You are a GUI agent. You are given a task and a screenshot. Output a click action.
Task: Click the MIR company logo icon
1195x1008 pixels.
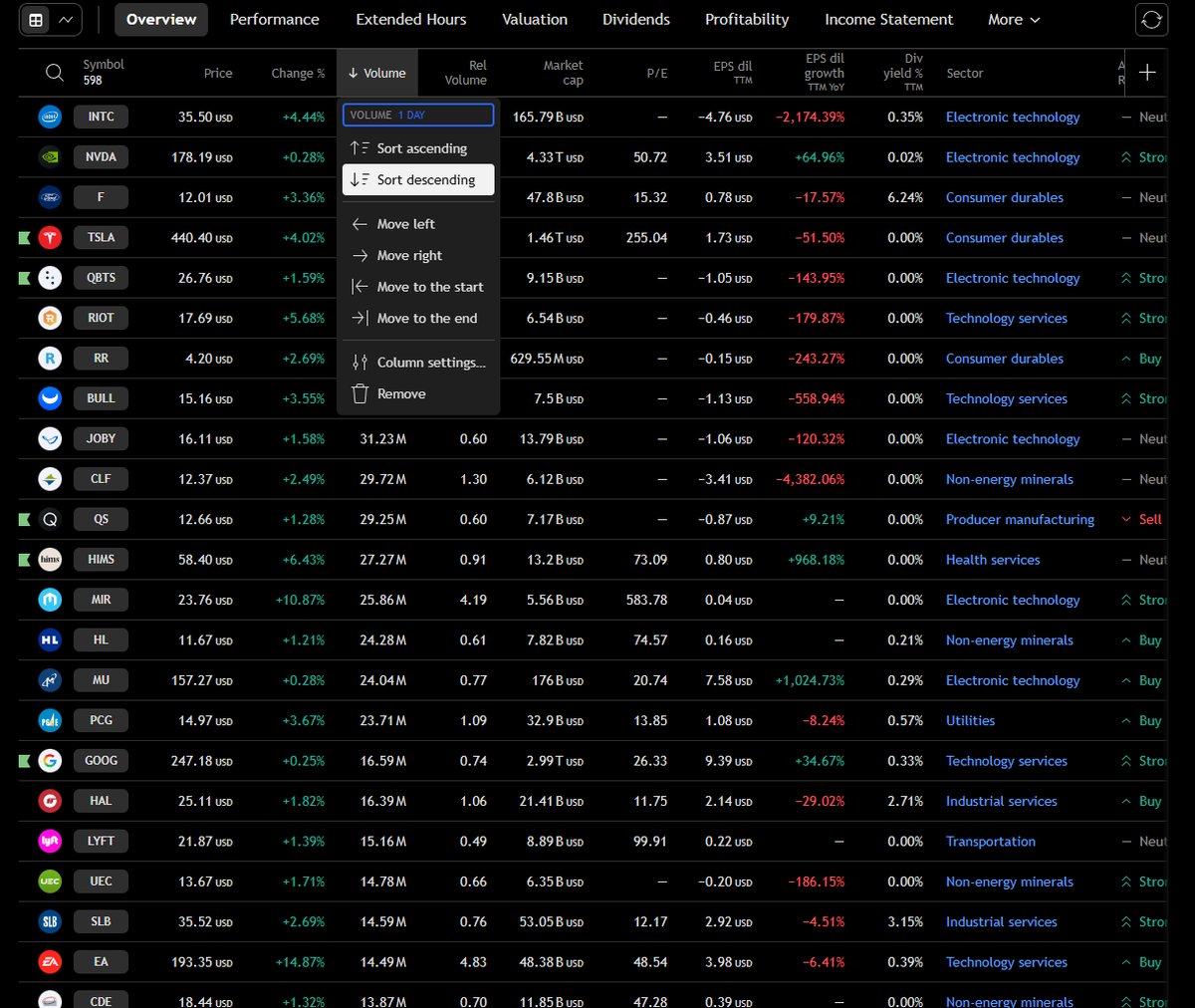tap(50, 600)
